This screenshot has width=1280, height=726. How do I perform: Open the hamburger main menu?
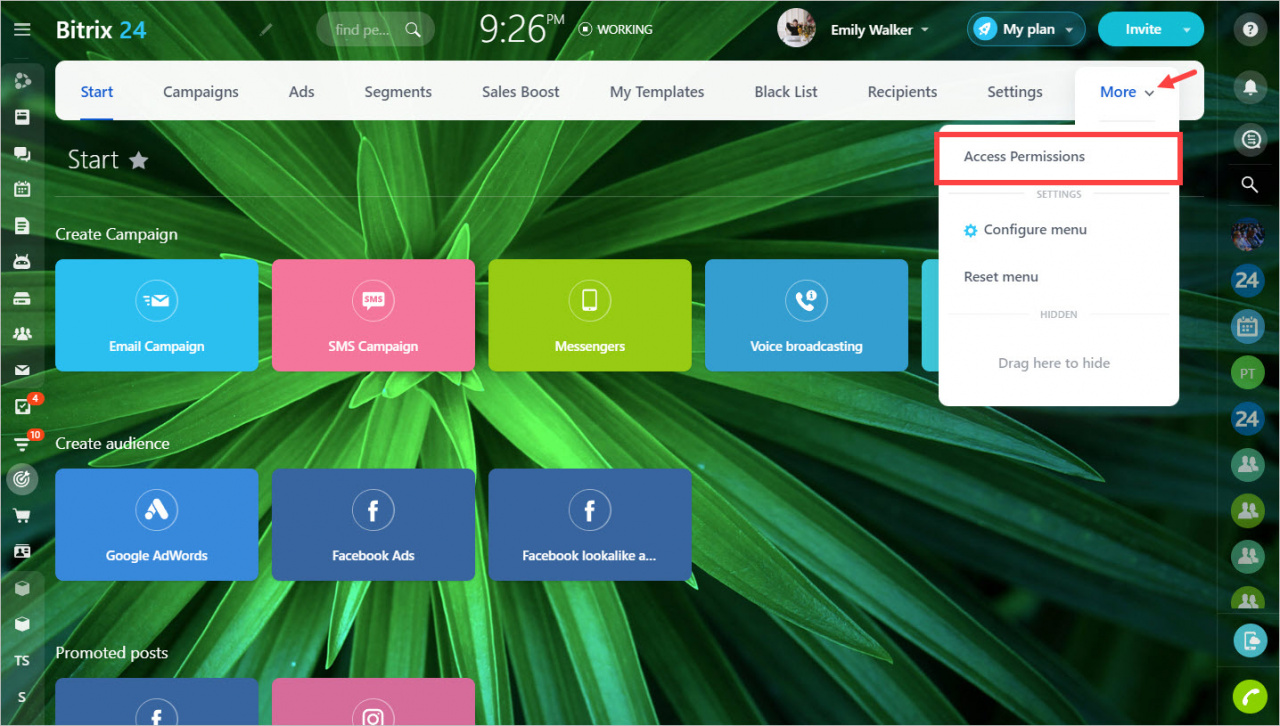tap(22, 29)
